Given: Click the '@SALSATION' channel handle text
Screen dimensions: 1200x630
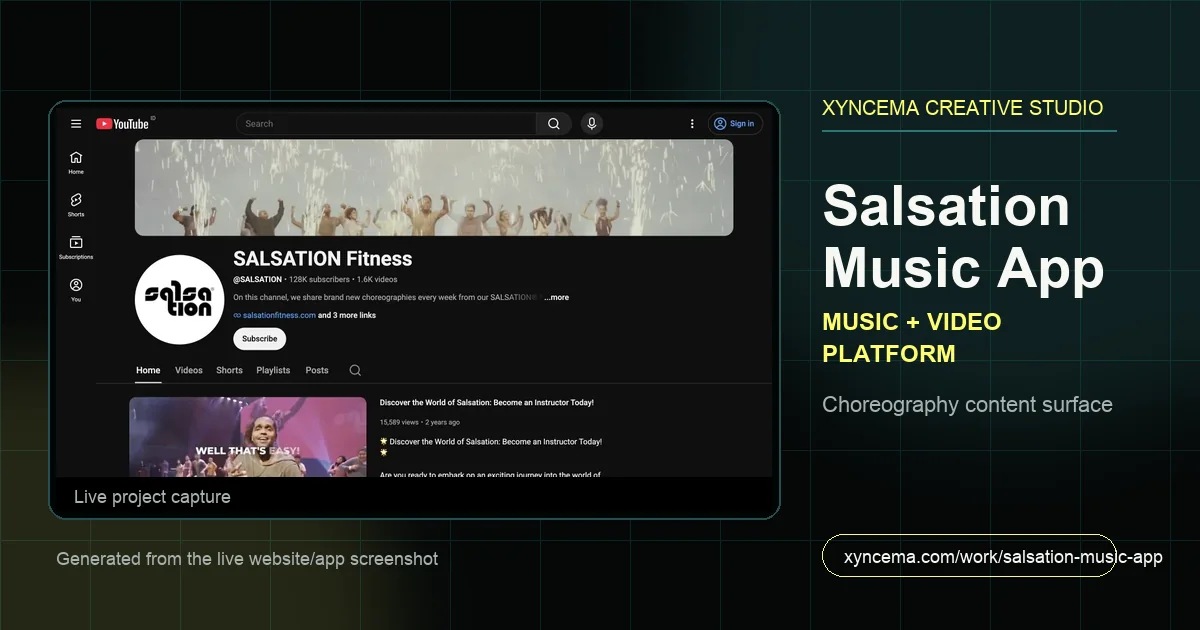Looking at the screenshot, I should pyautogui.click(x=258, y=280).
